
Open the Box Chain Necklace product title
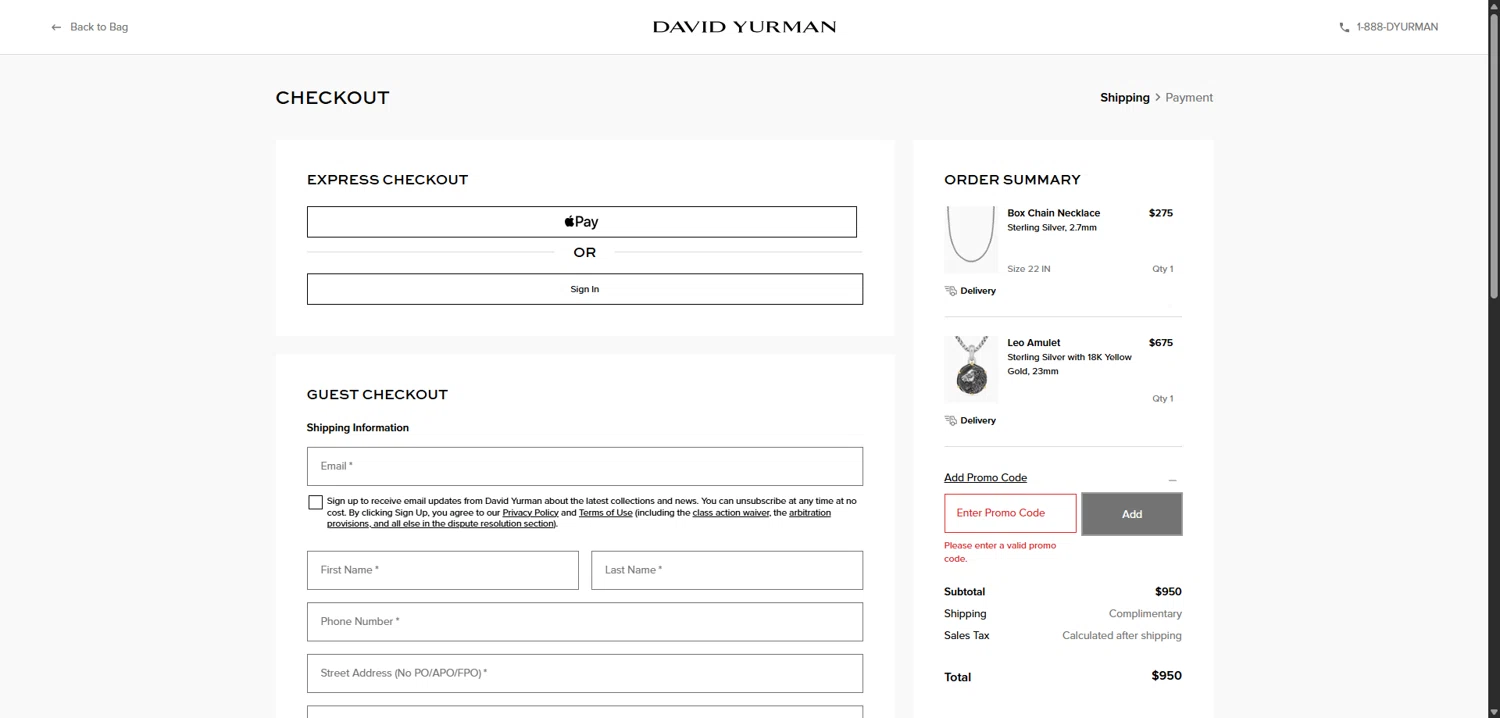pyautogui.click(x=1053, y=213)
